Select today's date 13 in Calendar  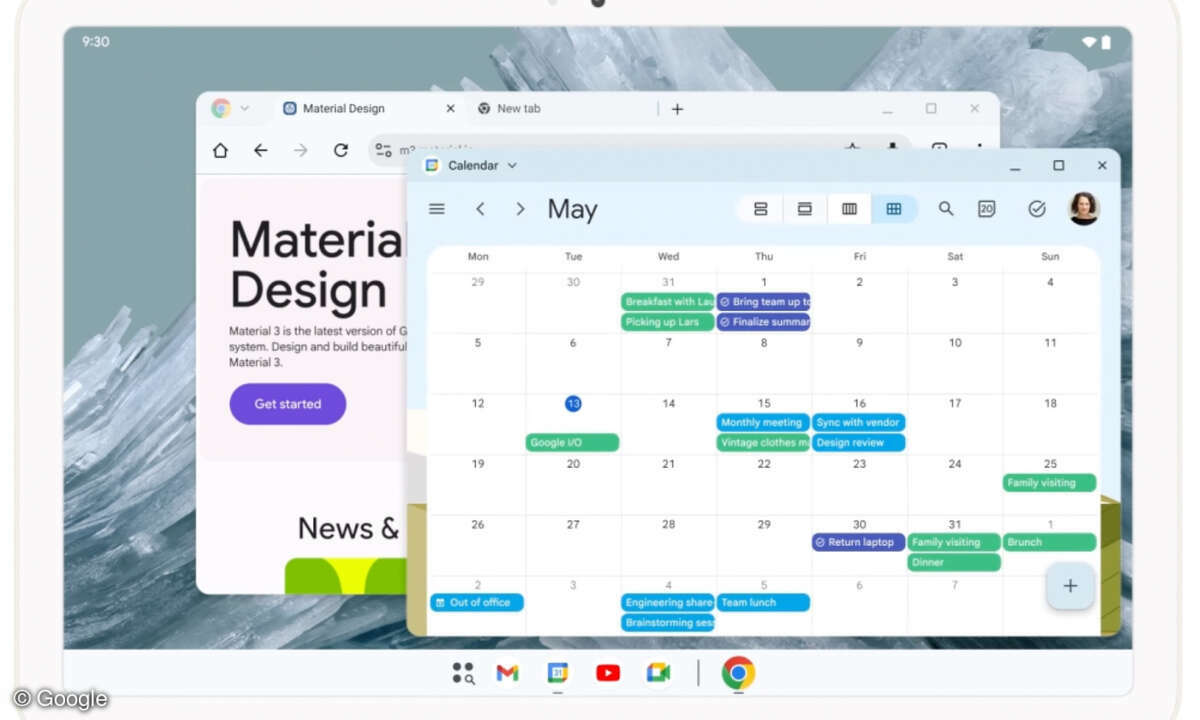tap(573, 404)
